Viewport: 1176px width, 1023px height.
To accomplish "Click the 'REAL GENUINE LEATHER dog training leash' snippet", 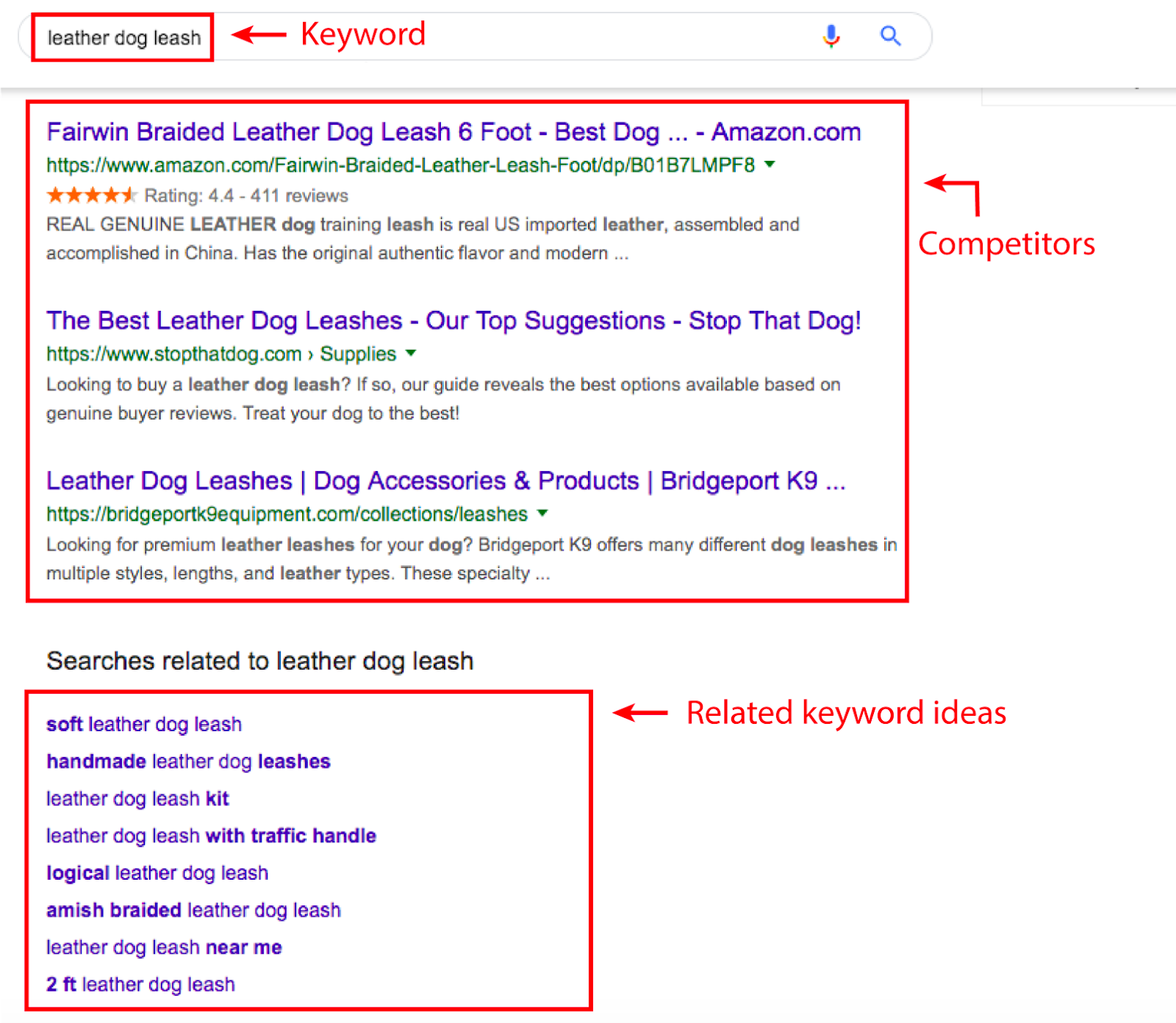I will click(x=423, y=239).
